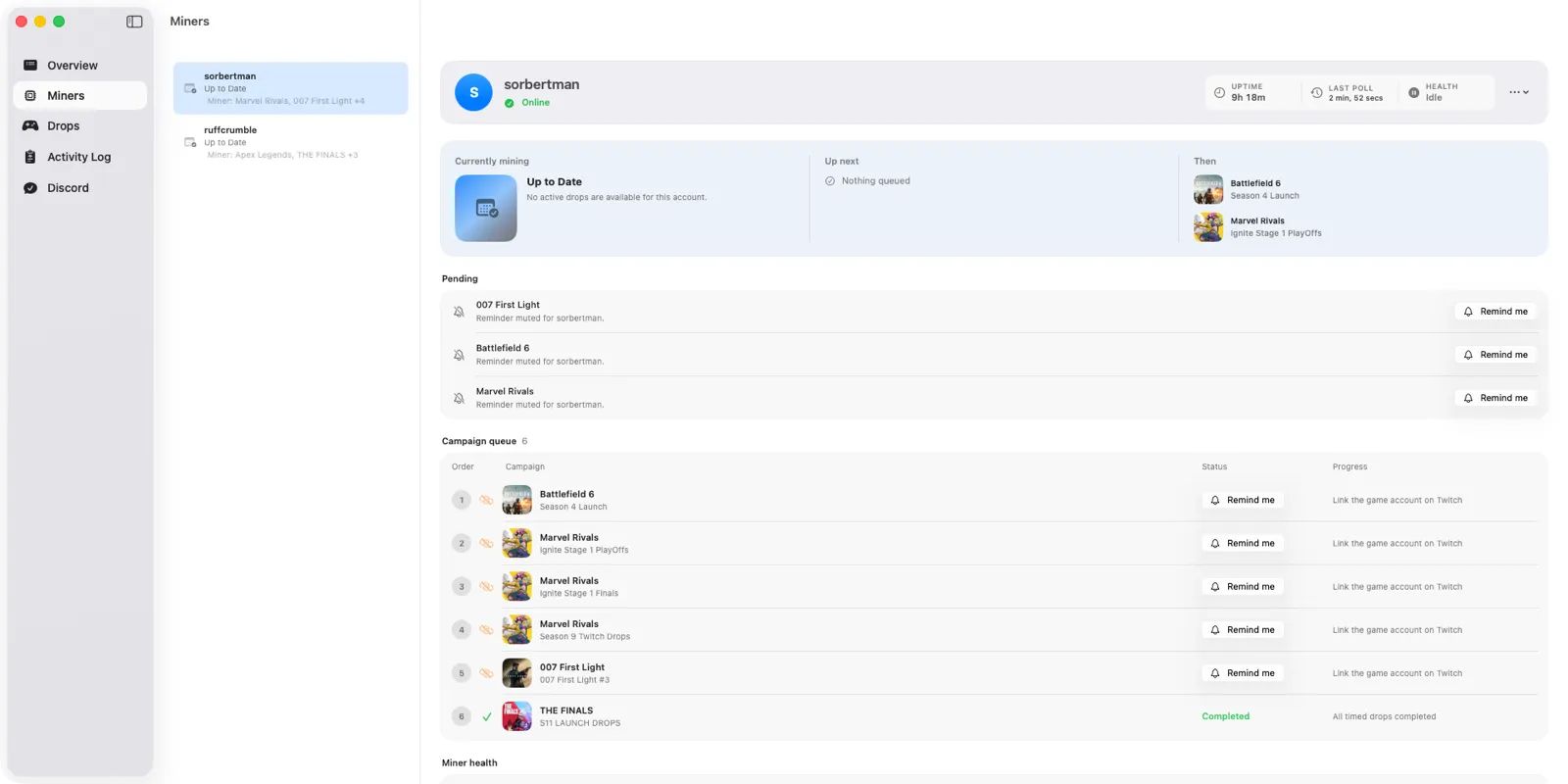
Task: Open 007 First Light queue thumbnail
Action: coord(516,673)
